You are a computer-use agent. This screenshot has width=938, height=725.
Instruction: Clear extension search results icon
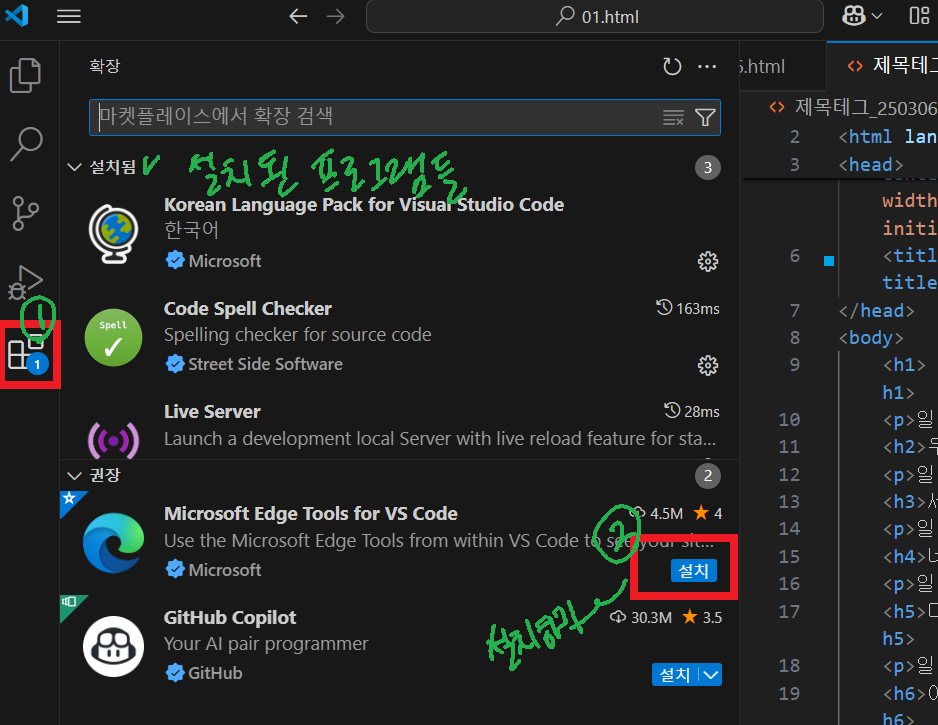click(673, 117)
